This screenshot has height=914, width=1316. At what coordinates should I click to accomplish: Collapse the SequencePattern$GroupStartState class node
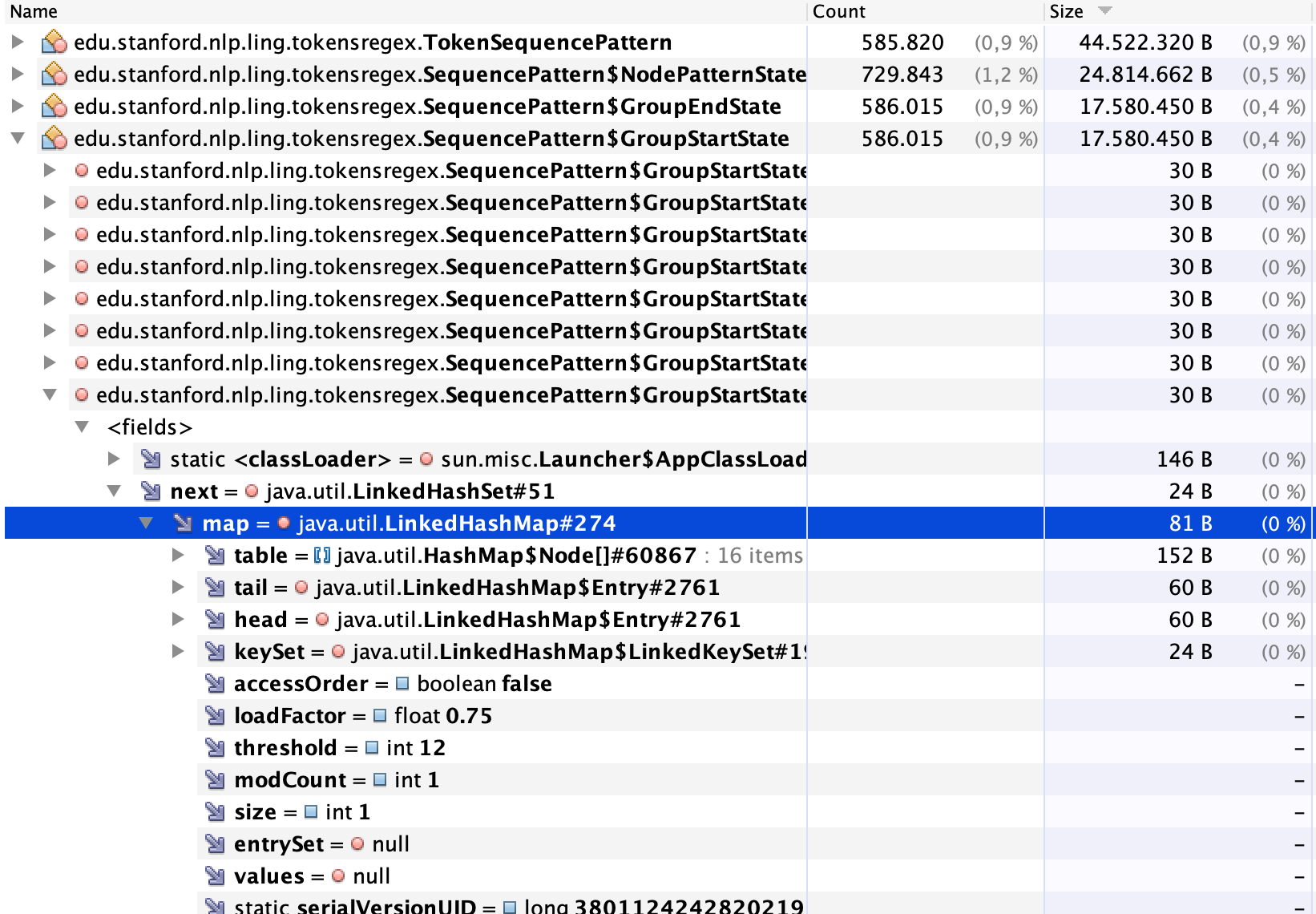[18, 138]
